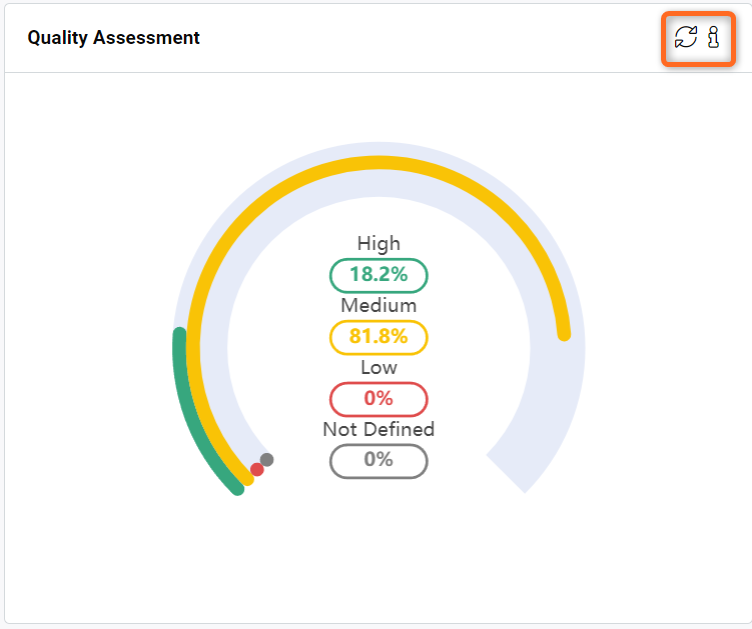The width and height of the screenshot is (752, 629).
Task: Click the red Low dot on gauge
Action: pos(257,469)
